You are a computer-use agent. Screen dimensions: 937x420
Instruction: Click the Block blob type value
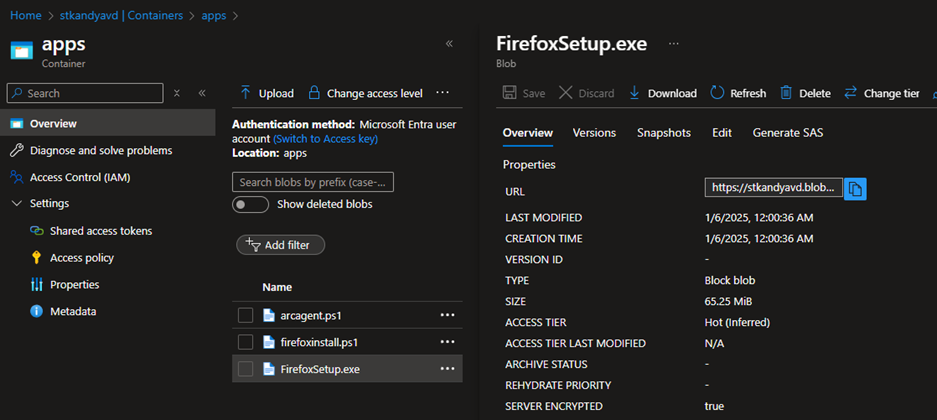(x=730, y=280)
